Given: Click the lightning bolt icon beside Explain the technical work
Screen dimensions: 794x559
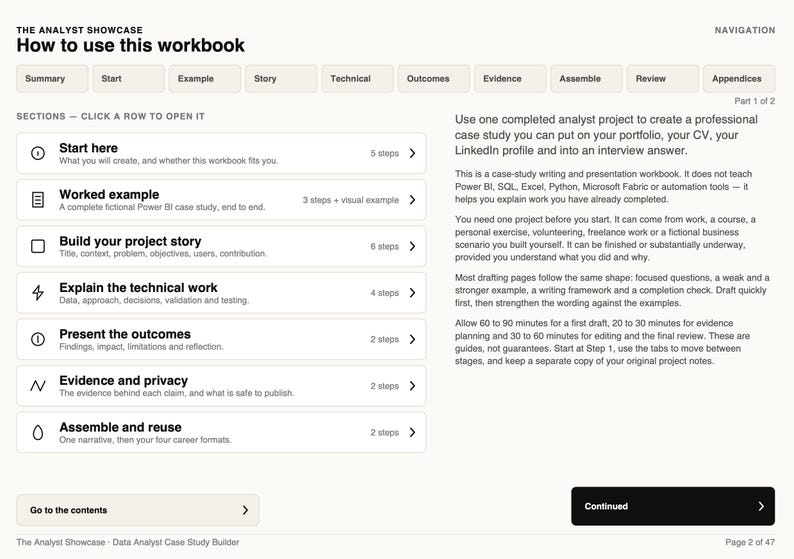Looking at the screenshot, I should [x=38, y=293].
